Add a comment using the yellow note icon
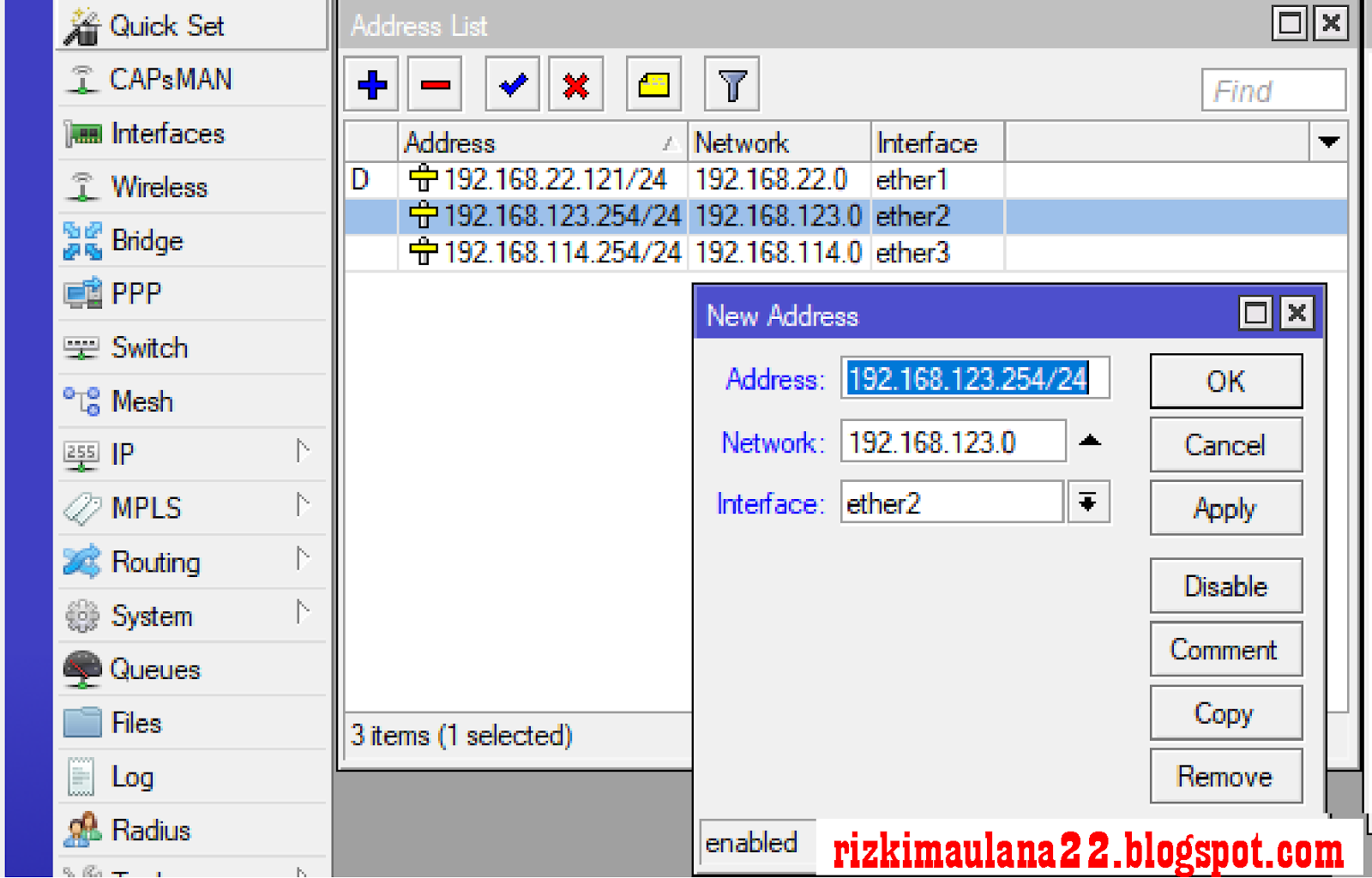 [x=653, y=84]
